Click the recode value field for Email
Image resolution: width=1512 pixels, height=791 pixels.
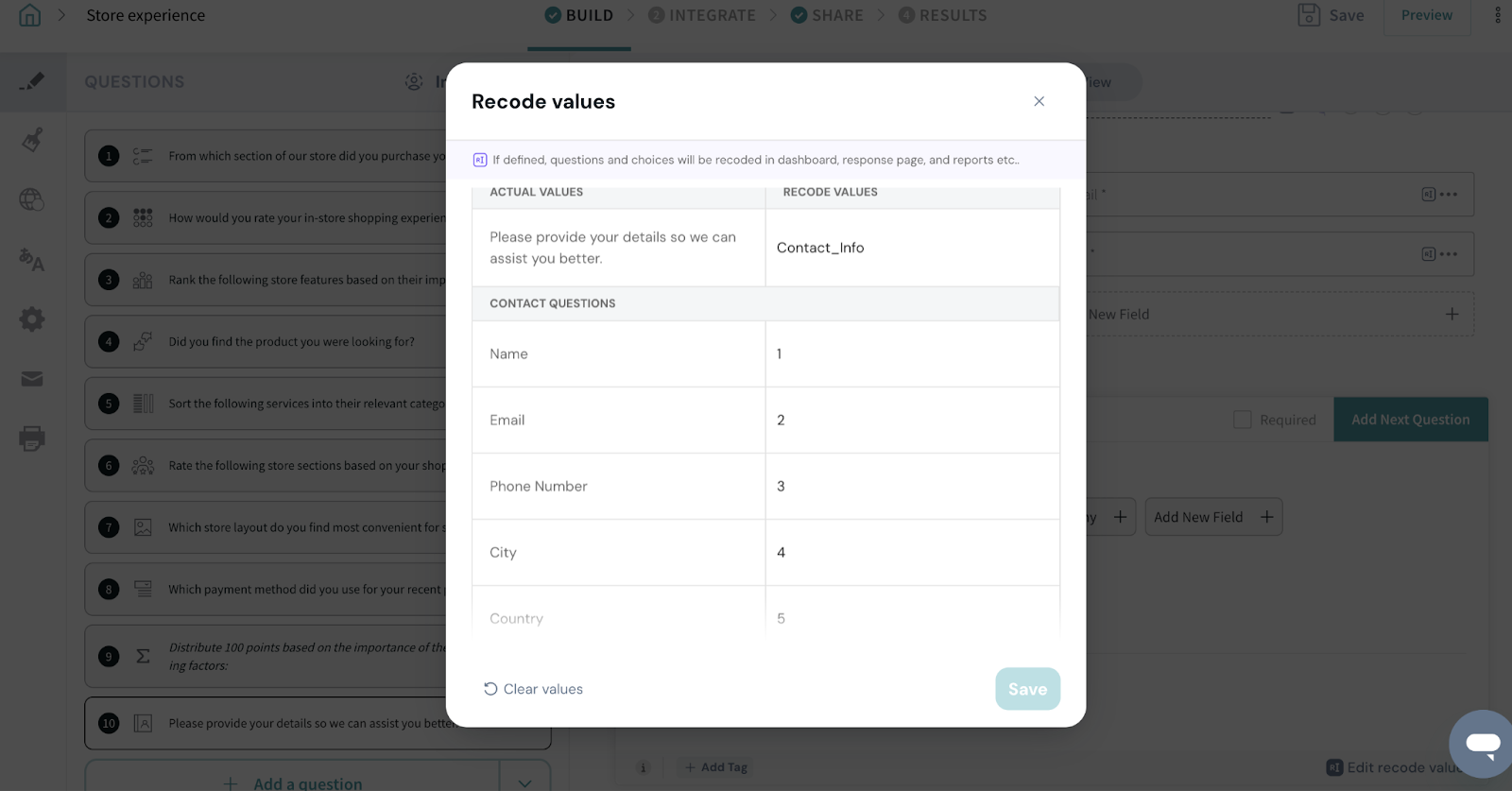point(911,420)
